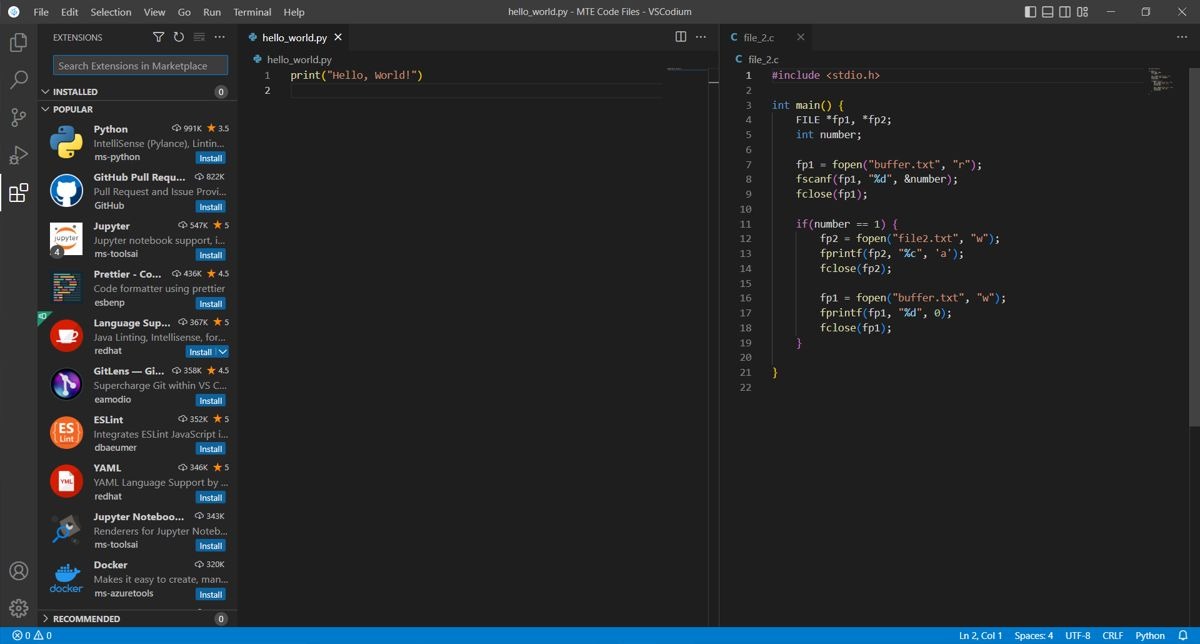Toggle the secondary sidebar visibility
This screenshot has height=644, width=1200.
tap(1062, 11)
